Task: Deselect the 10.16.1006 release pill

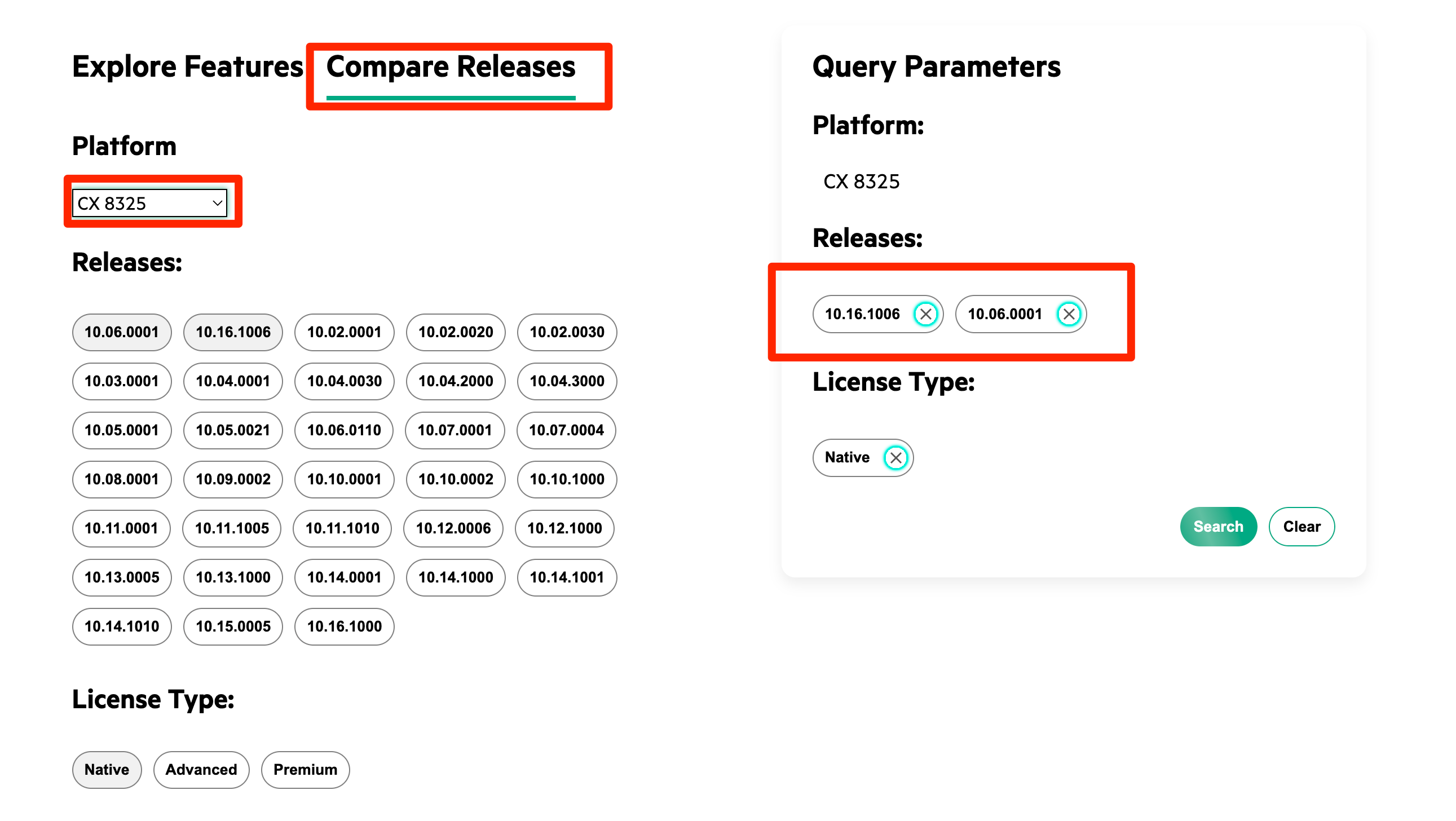Action: [x=233, y=332]
